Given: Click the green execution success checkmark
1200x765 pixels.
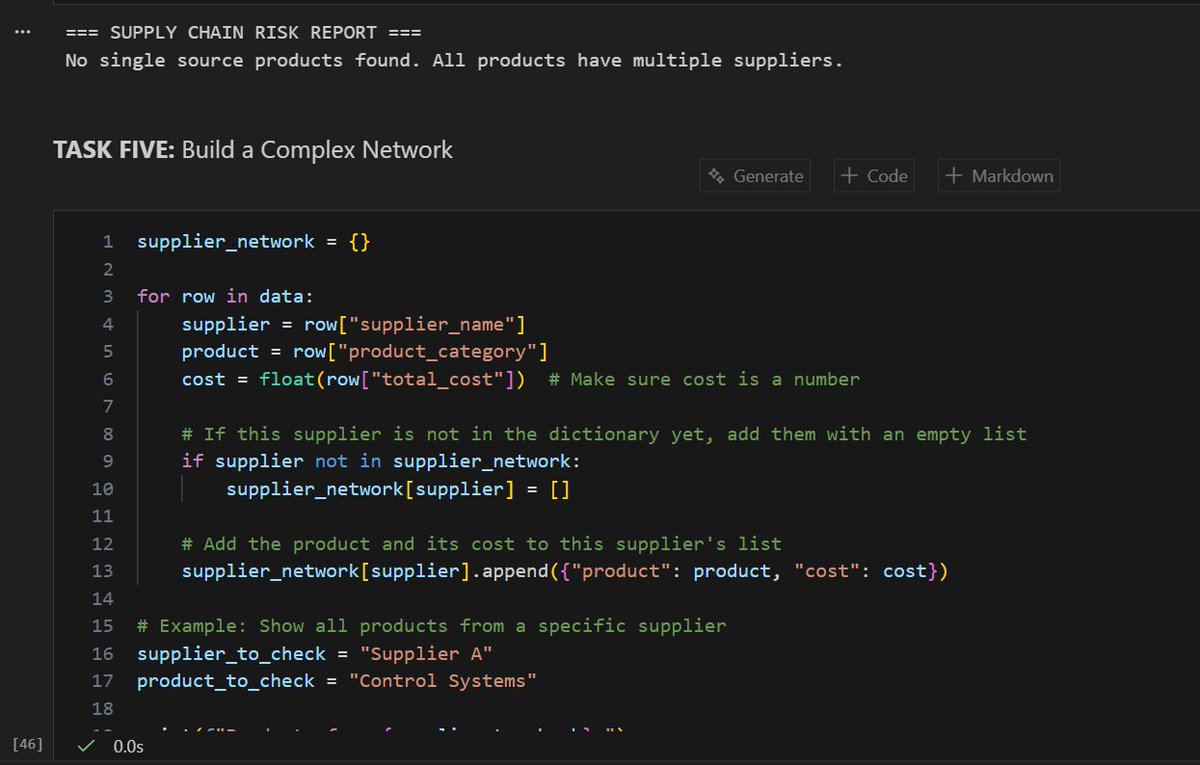Looking at the screenshot, I should click(88, 745).
